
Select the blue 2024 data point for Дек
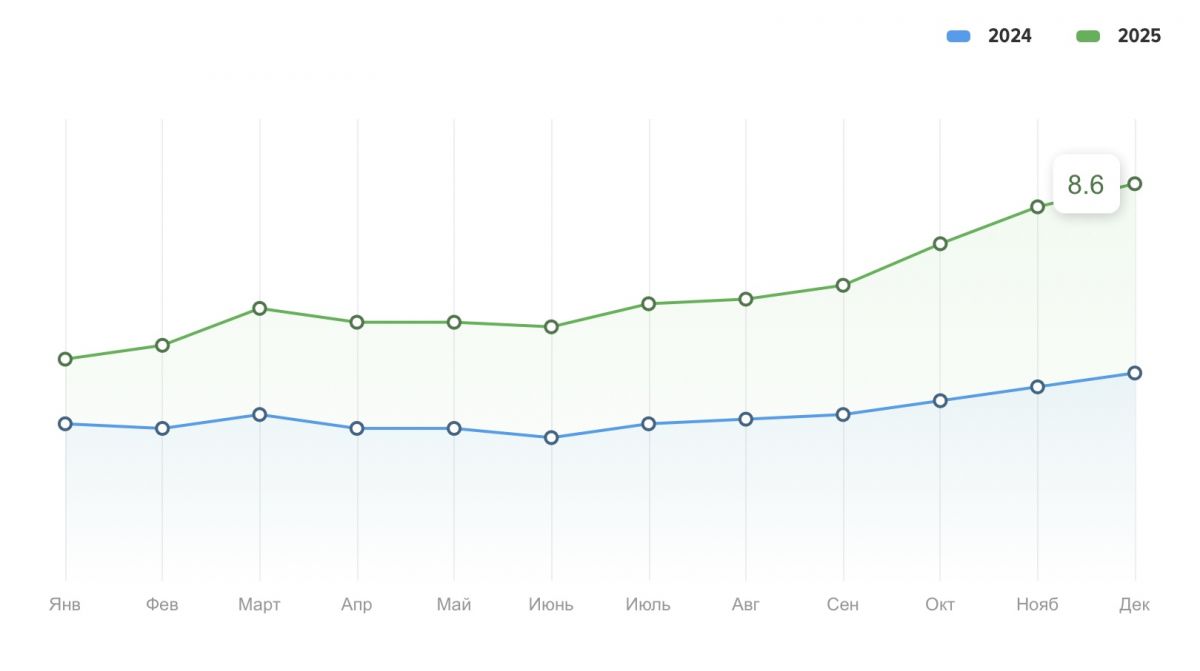tap(1135, 373)
